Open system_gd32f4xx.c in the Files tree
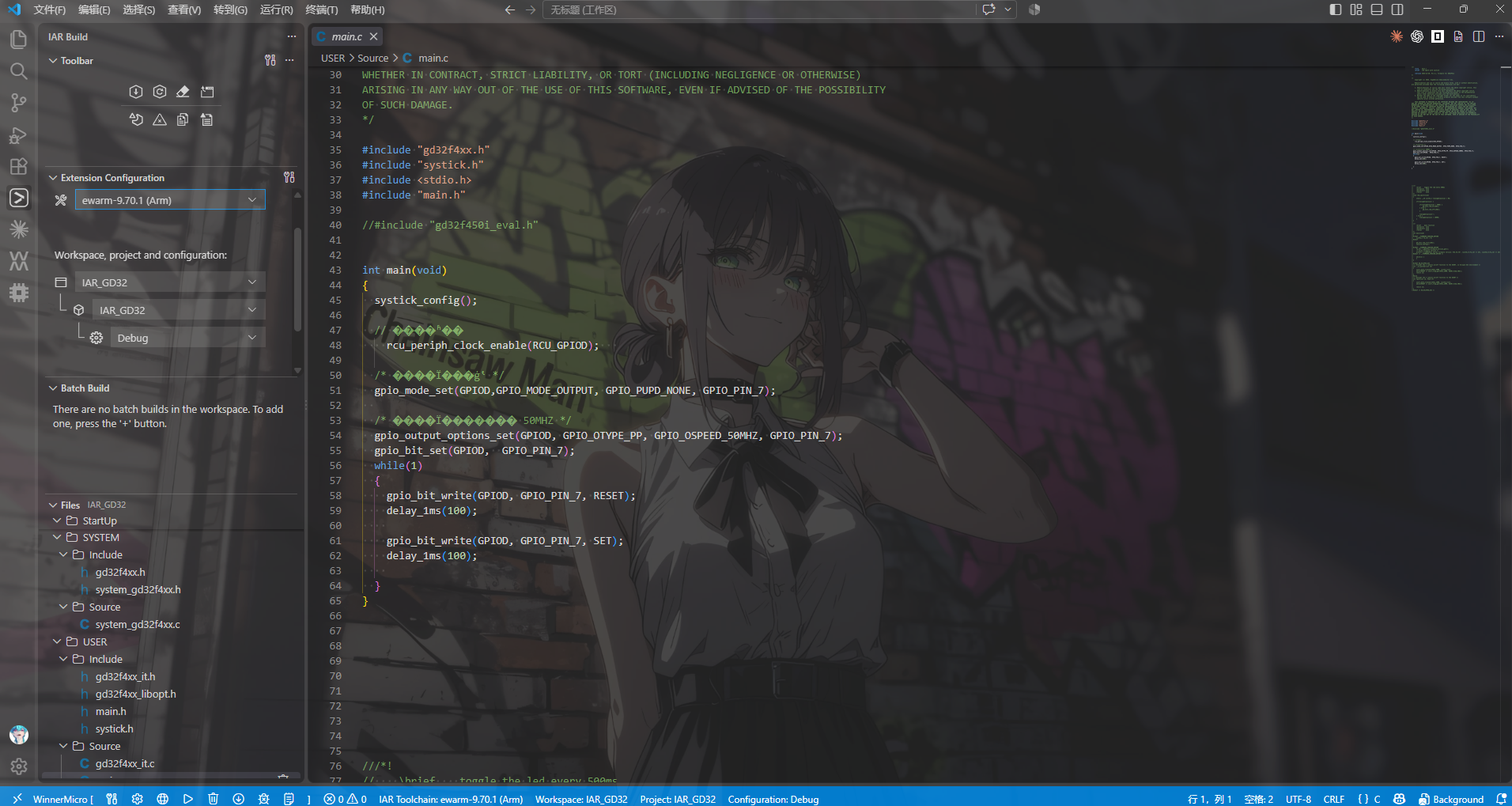 click(x=138, y=624)
